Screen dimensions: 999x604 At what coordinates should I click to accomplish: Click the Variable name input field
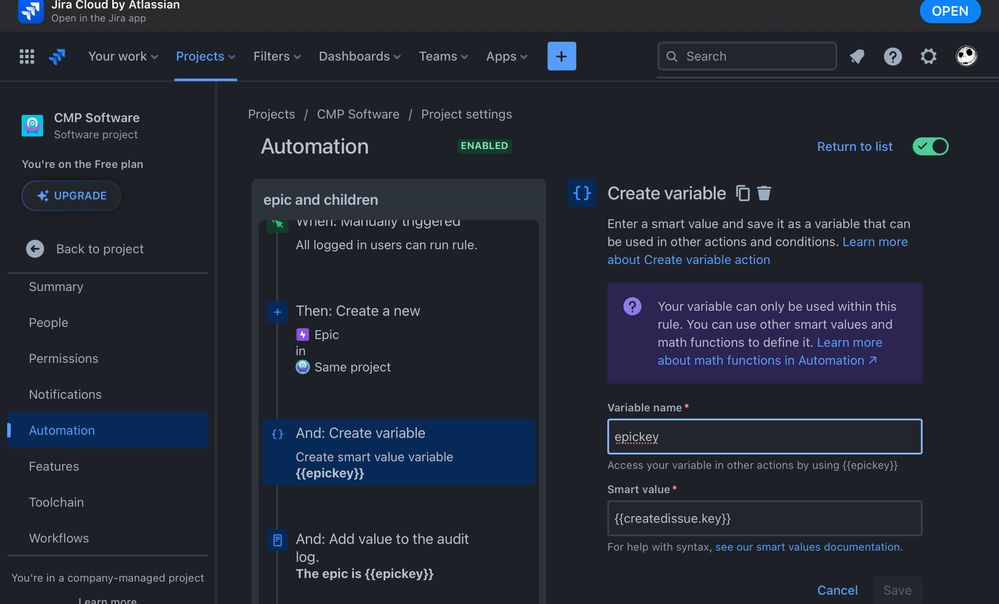[764, 437]
